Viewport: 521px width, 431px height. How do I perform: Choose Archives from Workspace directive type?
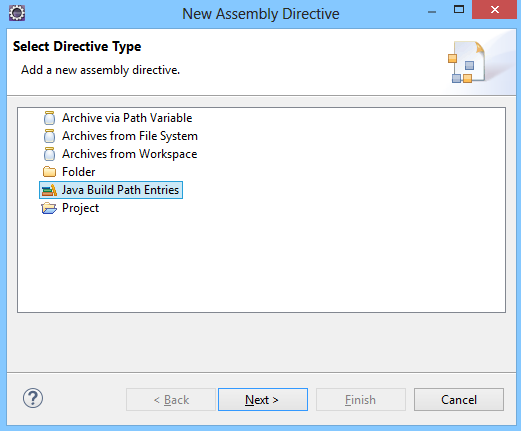[x=129, y=154]
